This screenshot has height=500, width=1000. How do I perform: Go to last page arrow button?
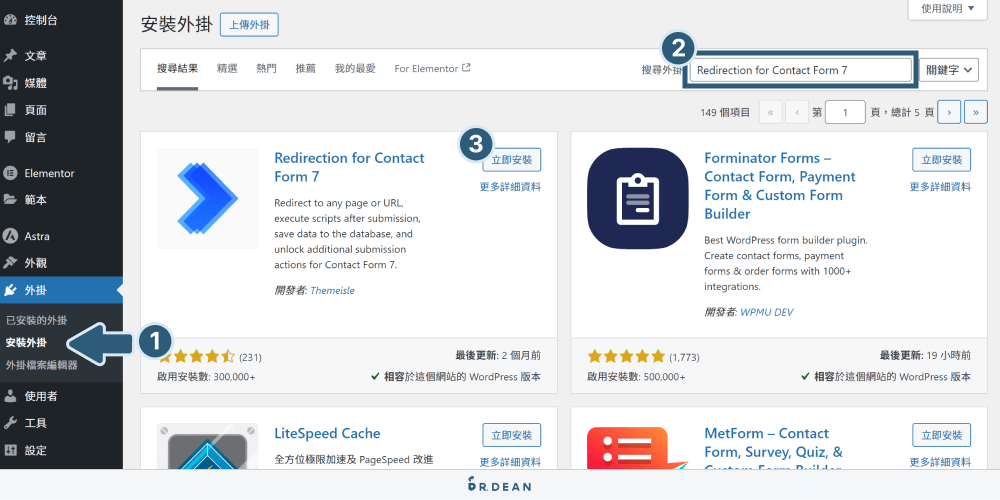[976, 113]
